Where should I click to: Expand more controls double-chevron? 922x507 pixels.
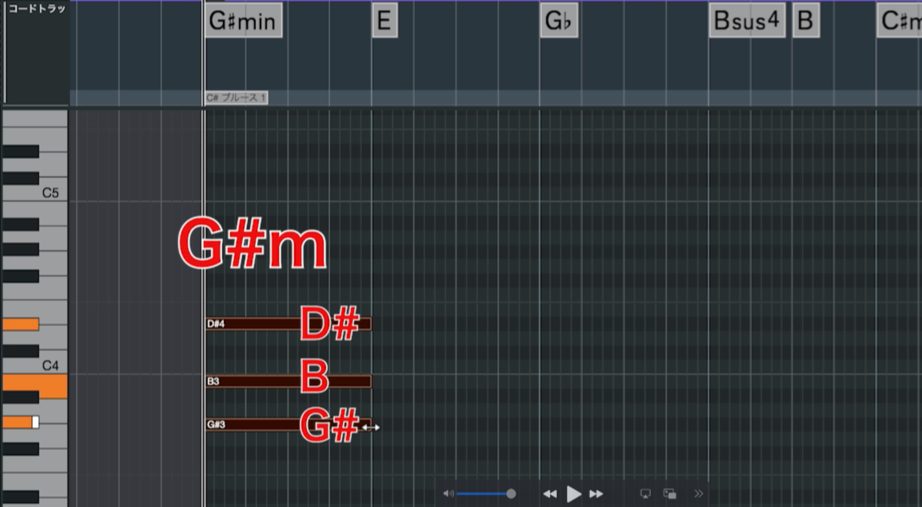coord(698,494)
